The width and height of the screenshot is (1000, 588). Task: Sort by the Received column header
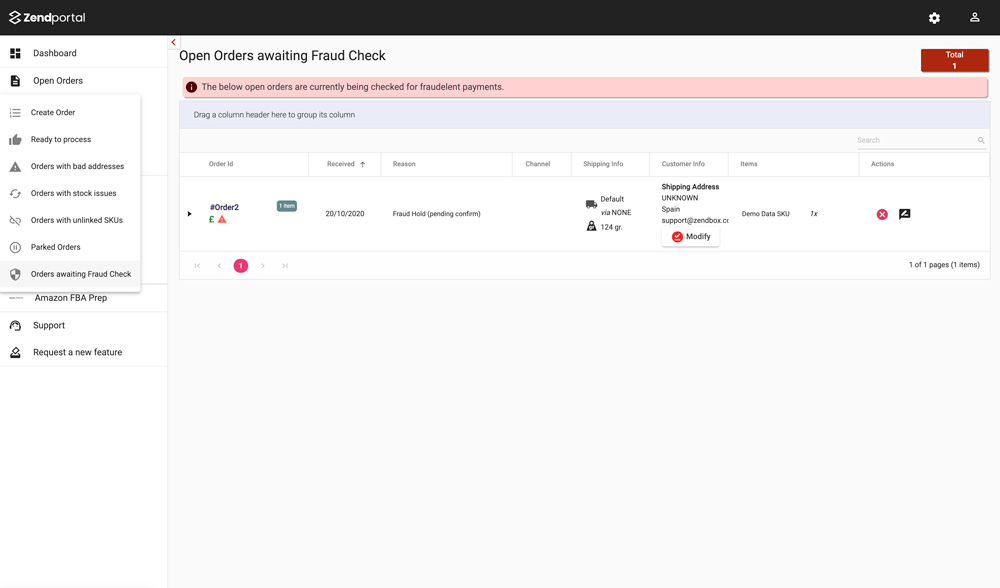tap(341, 164)
